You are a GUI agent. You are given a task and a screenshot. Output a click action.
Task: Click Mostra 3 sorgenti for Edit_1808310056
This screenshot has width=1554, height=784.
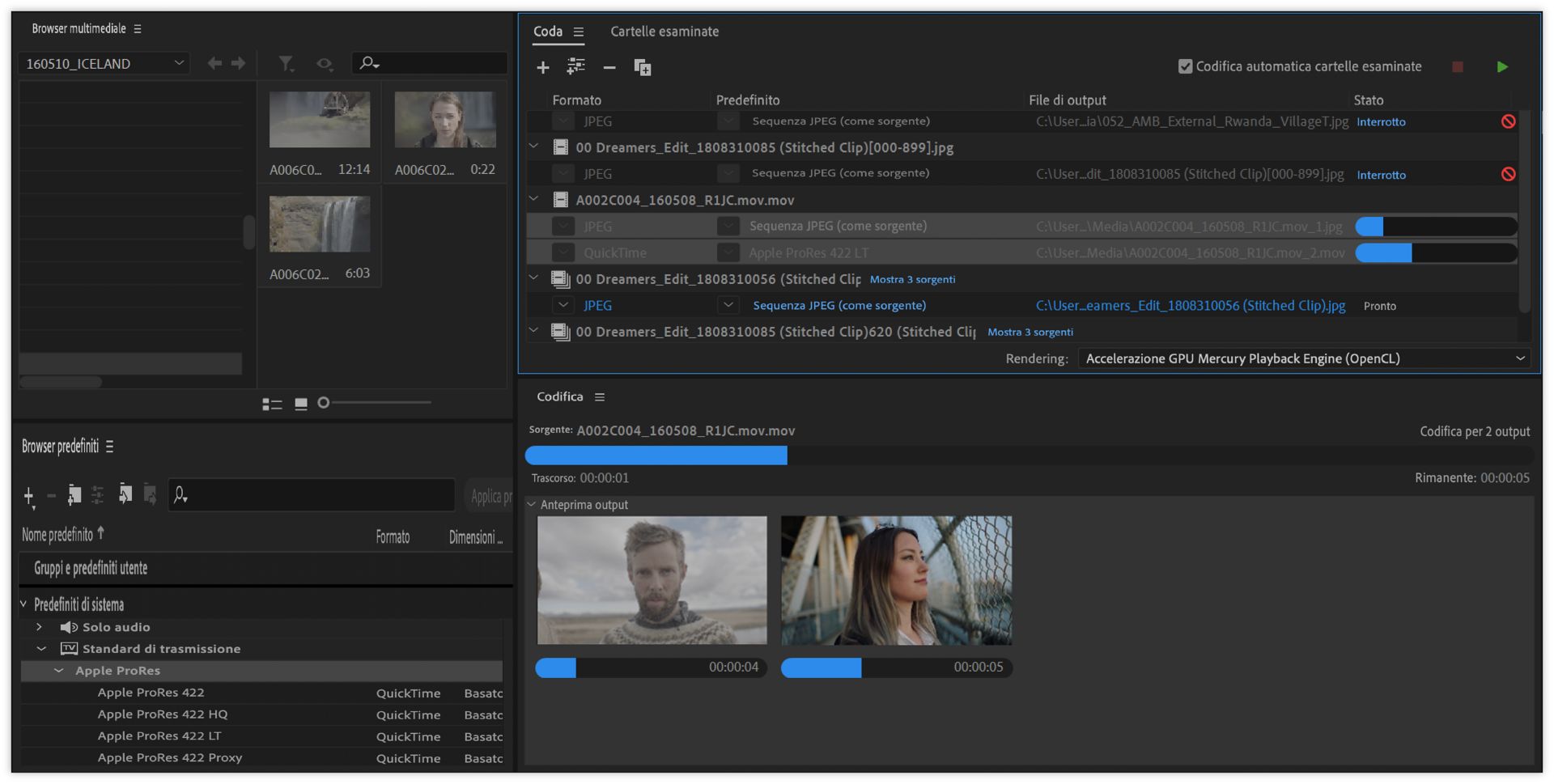(912, 279)
